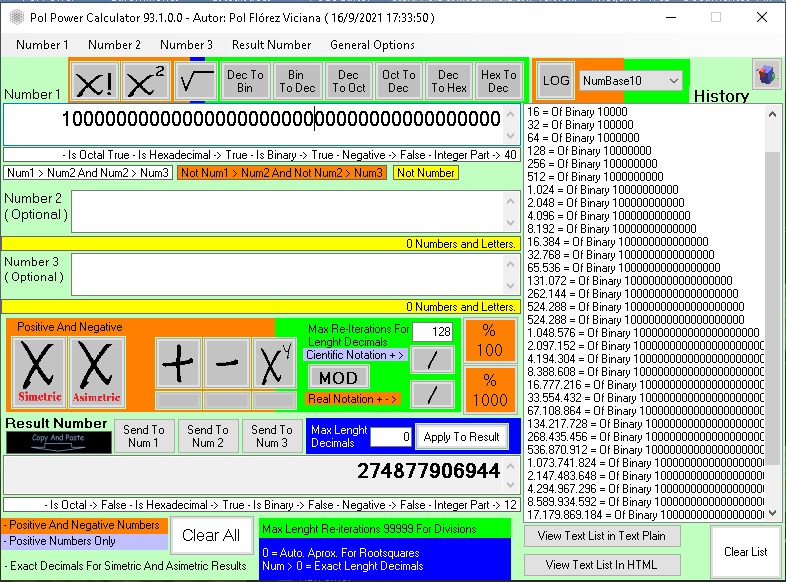786x582 pixels.
Task: Open the NumBase10 dropdown
Action: point(630,80)
